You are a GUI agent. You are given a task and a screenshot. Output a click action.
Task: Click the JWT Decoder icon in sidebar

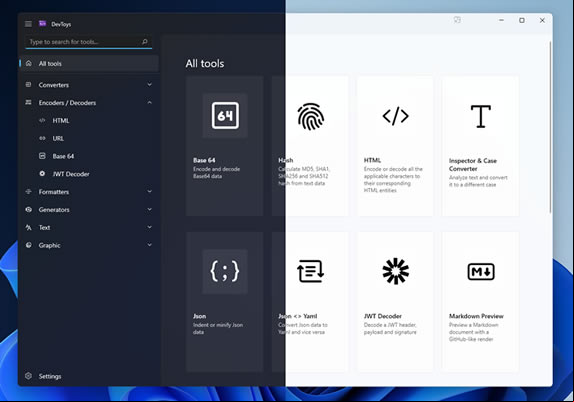click(x=42, y=174)
